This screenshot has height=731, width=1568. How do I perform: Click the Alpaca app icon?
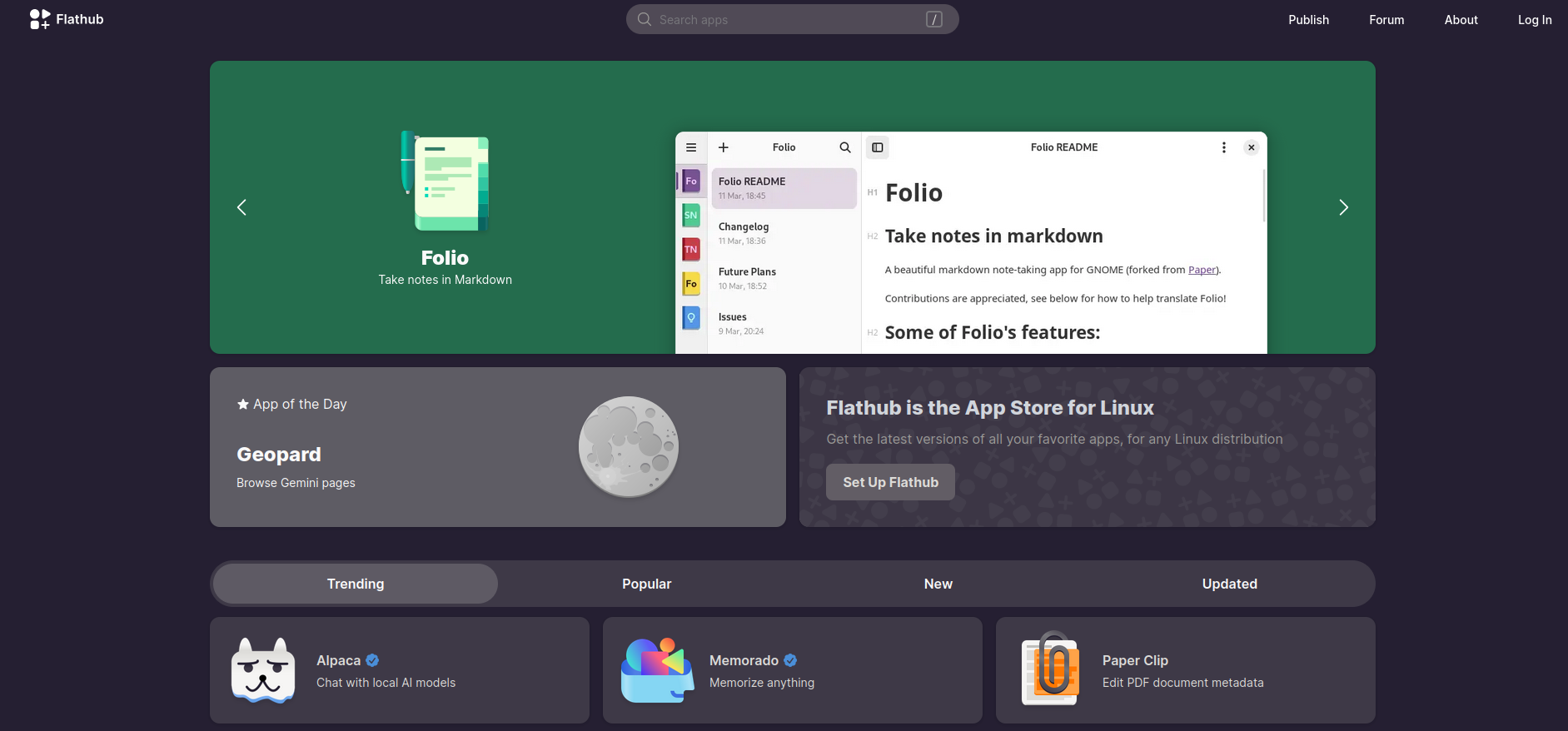263,670
